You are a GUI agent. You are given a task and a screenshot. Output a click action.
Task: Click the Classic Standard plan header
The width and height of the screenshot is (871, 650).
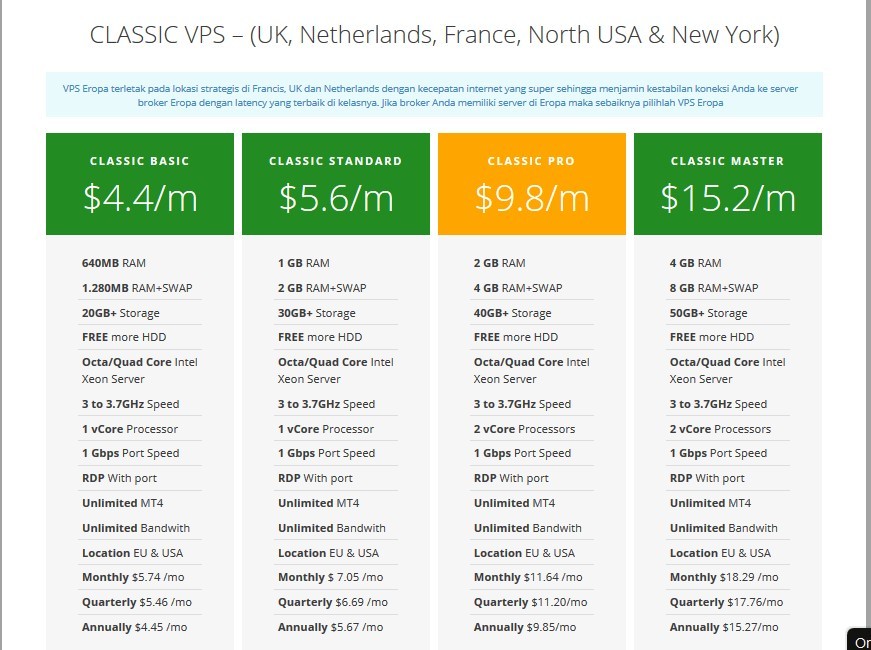coord(335,160)
